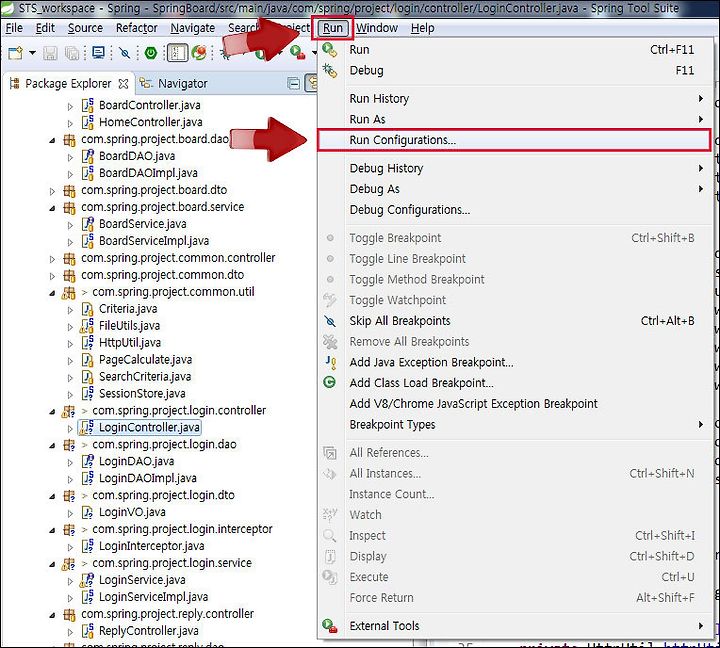The image size is (720, 648).
Task: Select LoginVO.java in the tree
Action: (132, 513)
